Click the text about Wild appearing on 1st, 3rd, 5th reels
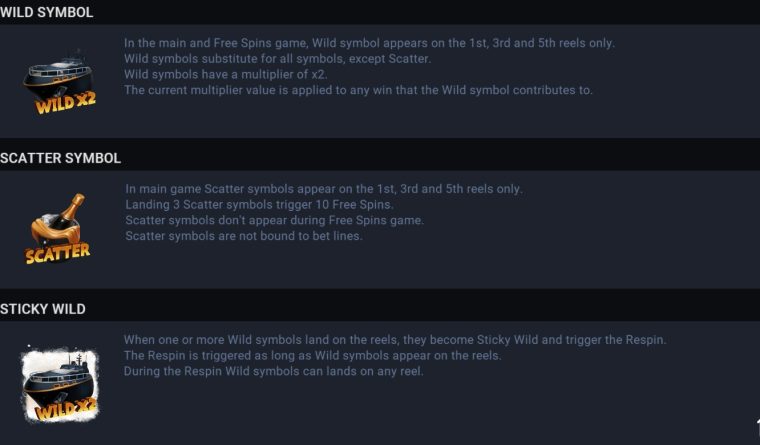The width and height of the screenshot is (760, 445). 369,43
